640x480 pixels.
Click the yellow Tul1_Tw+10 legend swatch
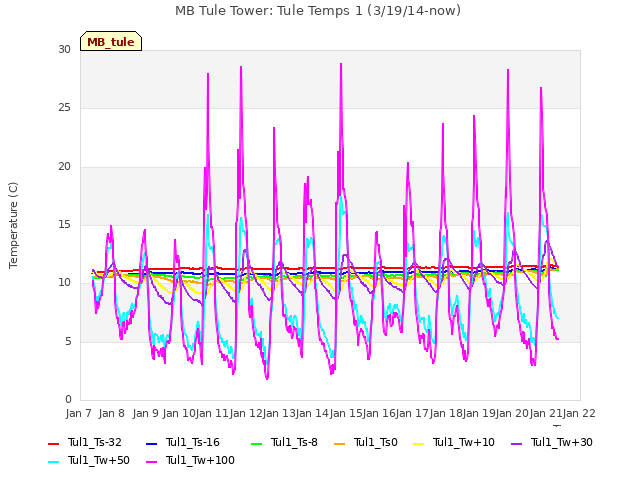(x=418, y=443)
